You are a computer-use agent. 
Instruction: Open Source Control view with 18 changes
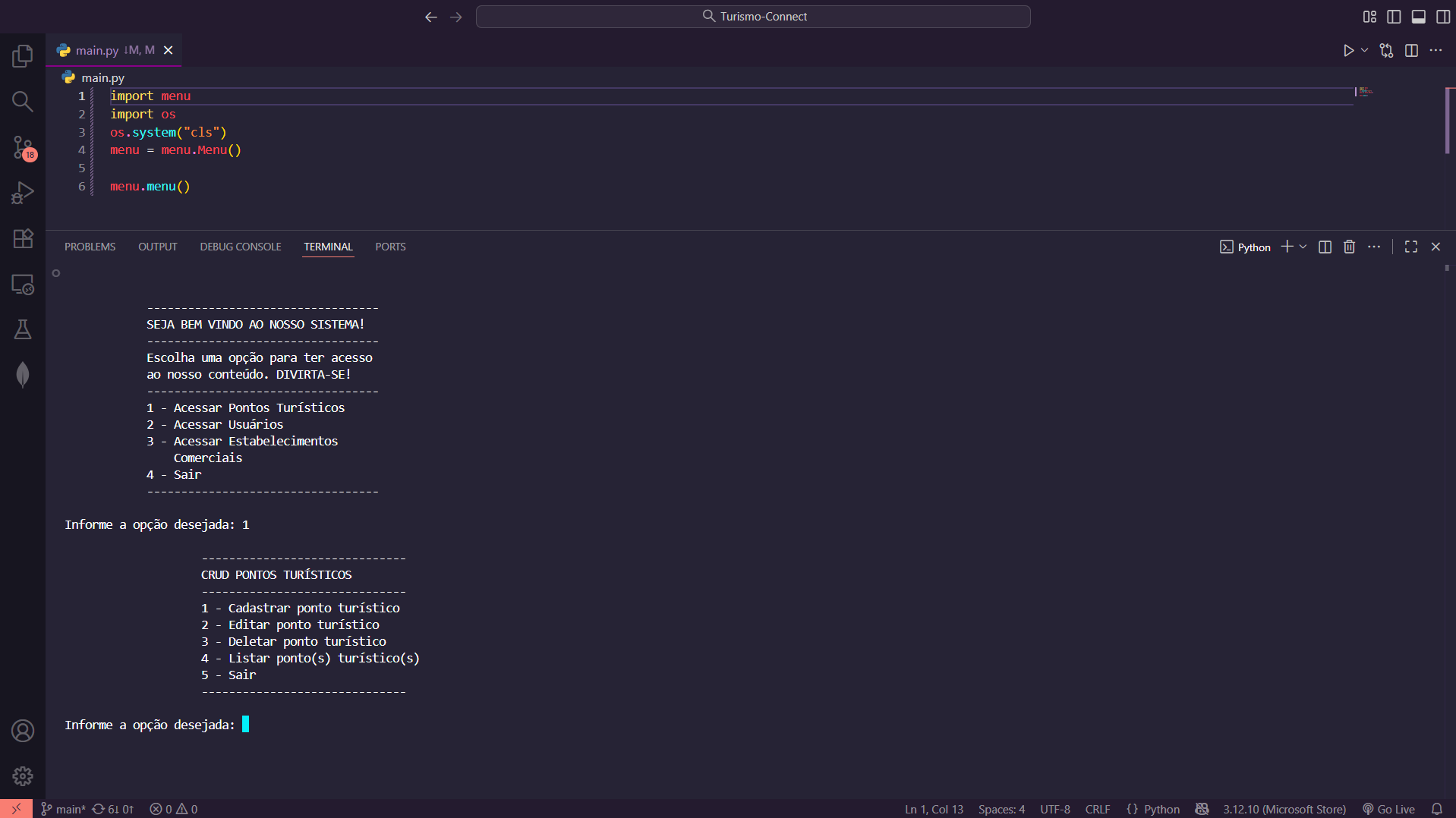(23, 147)
